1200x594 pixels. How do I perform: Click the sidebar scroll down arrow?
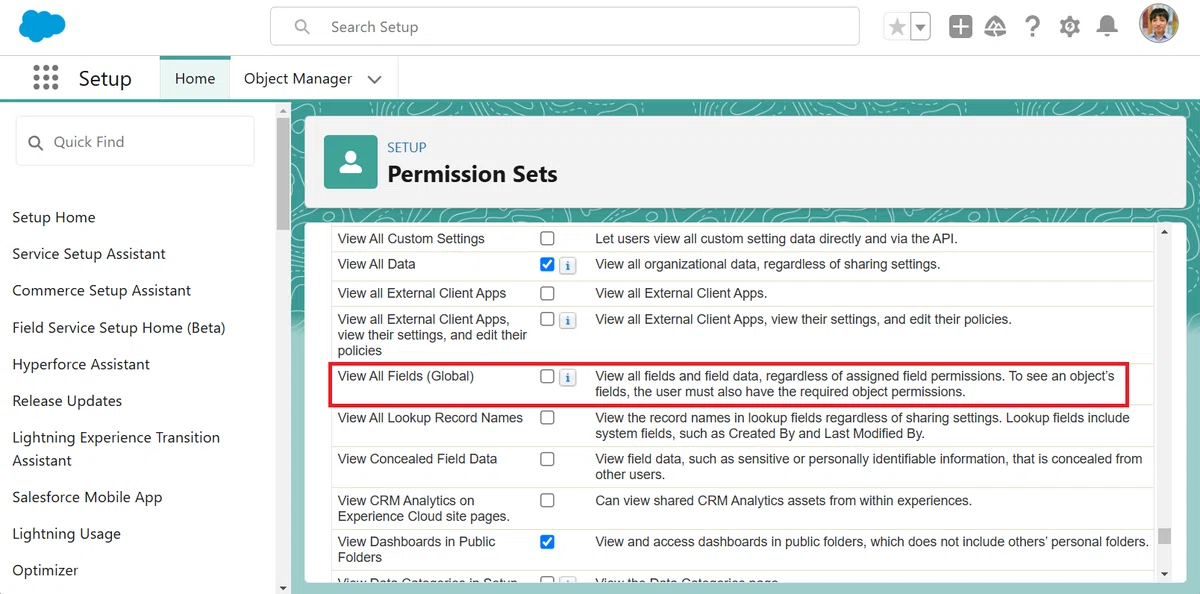click(x=283, y=587)
